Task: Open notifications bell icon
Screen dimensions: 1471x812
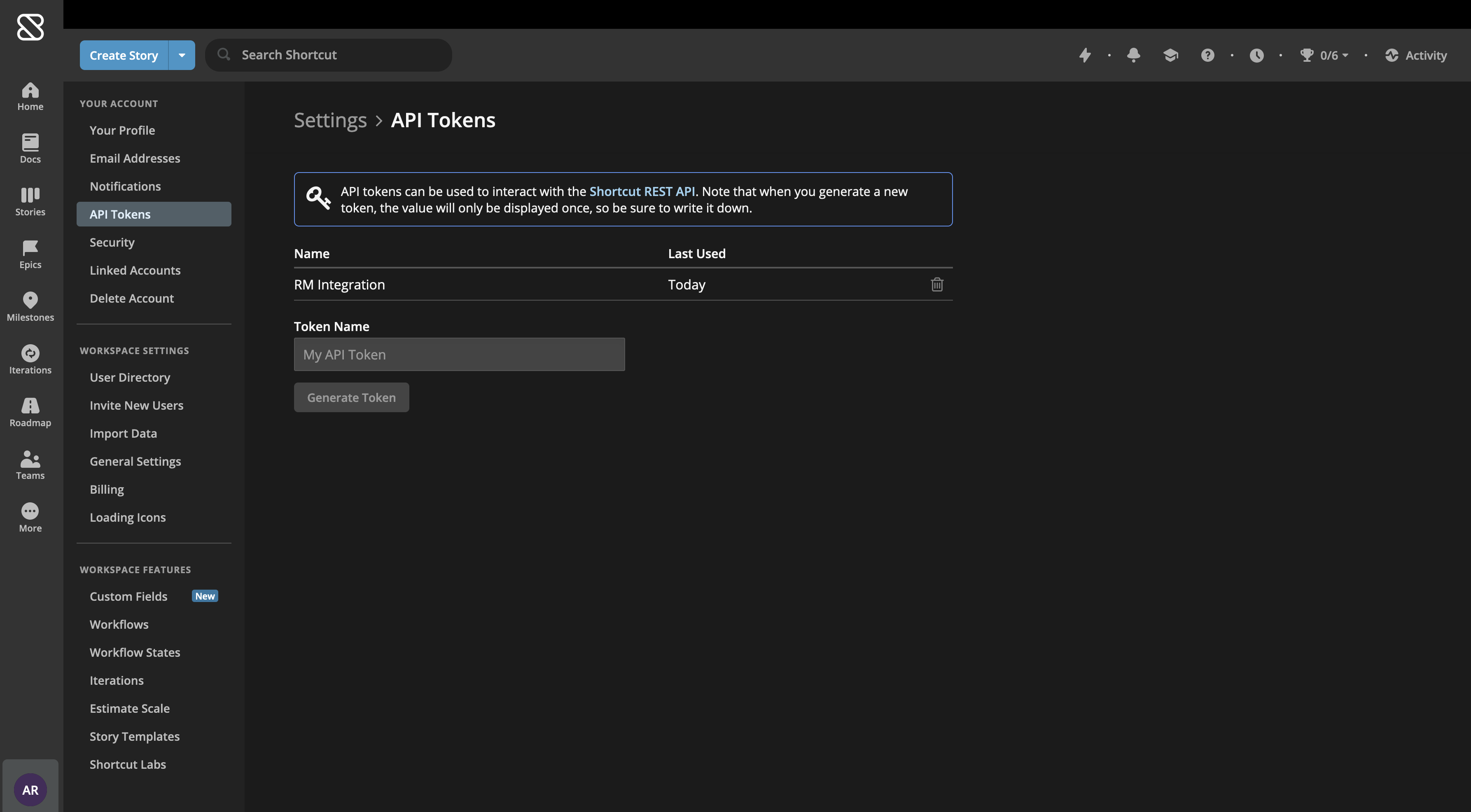Action: (1133, 56)
